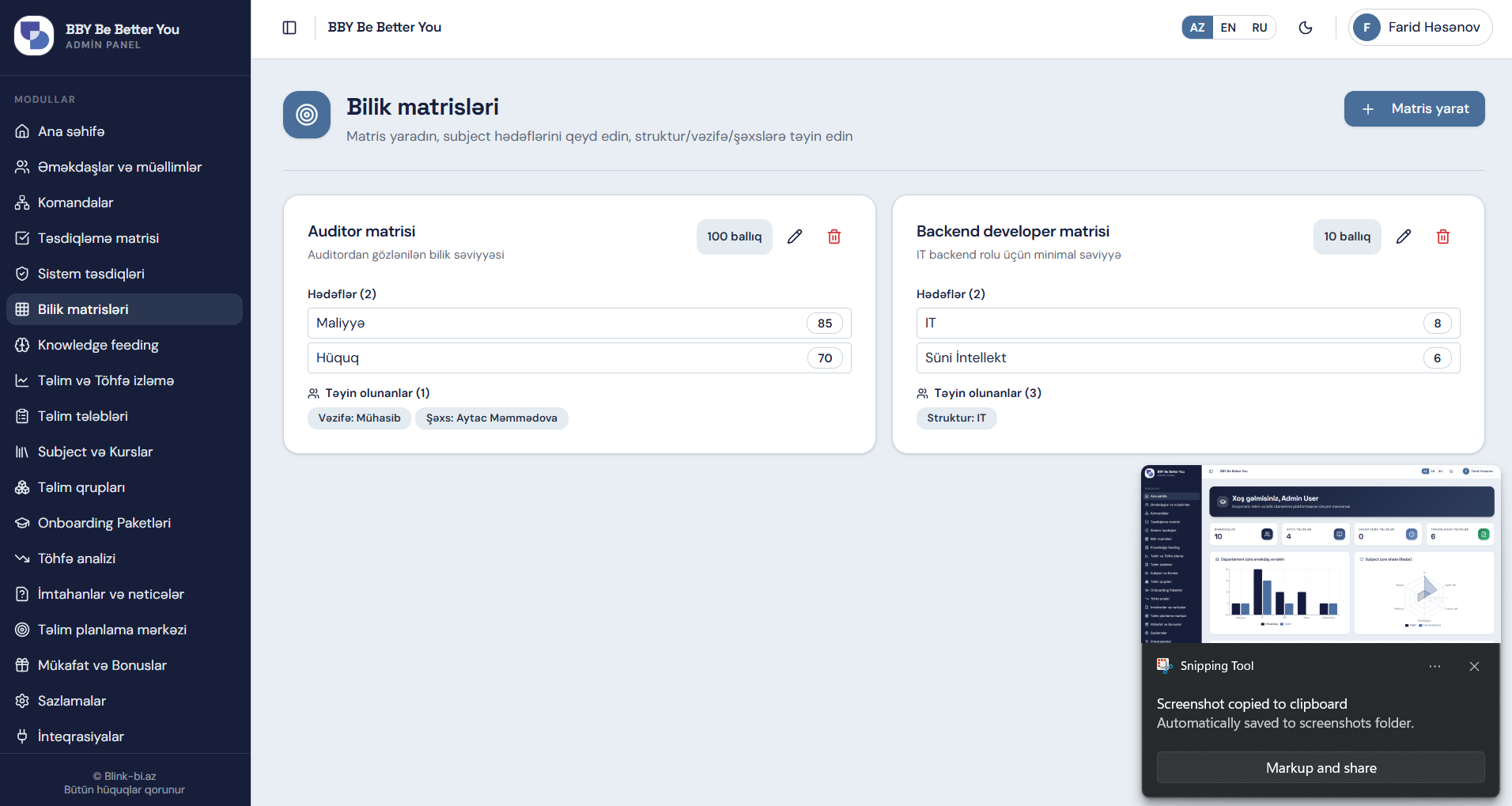The height and width of the screenshot is (806, 1512).
Task: Click the Təlim tələbləri clipboard icon
Action: pos(22,416)
